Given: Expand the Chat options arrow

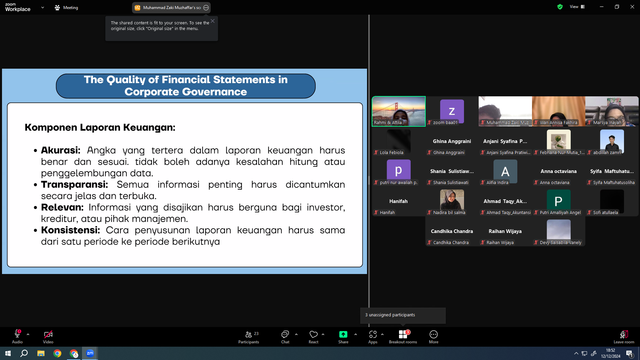Looking at the screenshot, I should (x=296, y=334).
